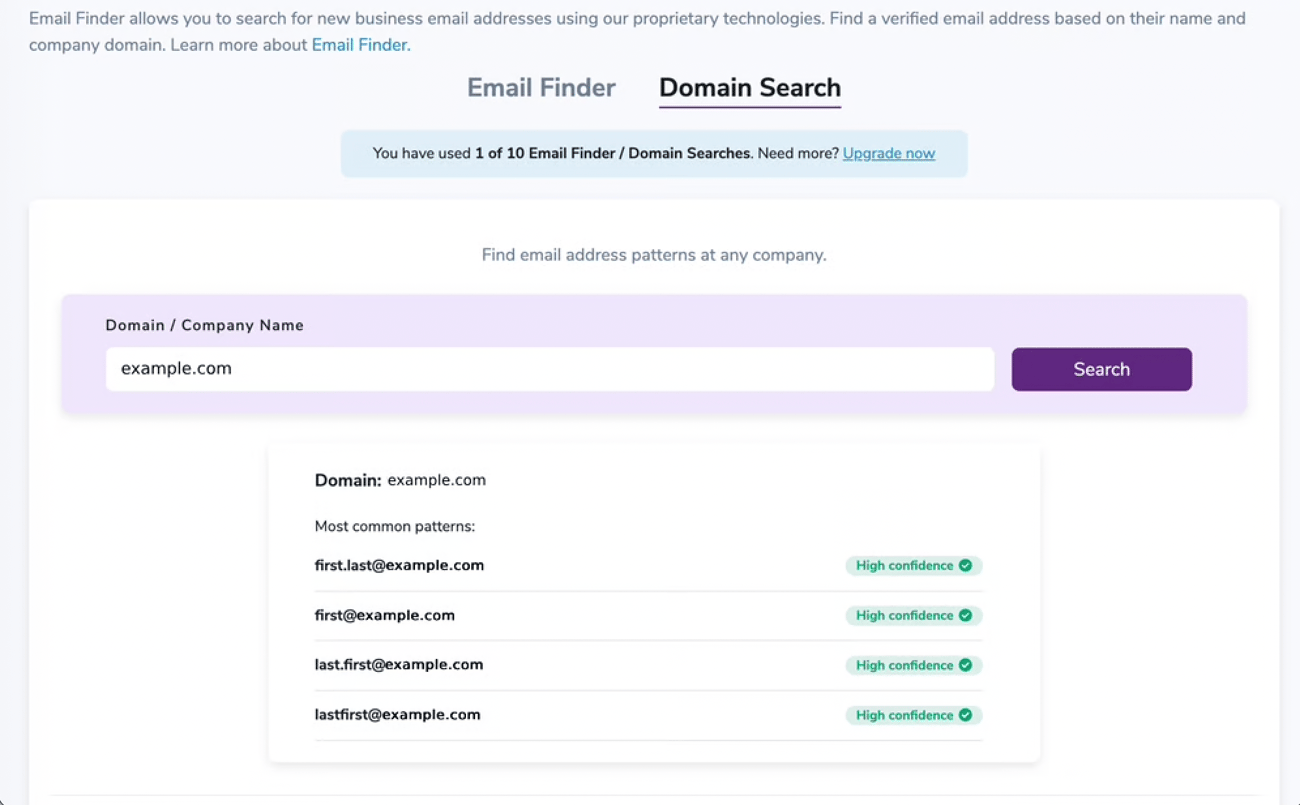This screenshot has height=805, width=1300.
Task: Click checkmark icon in first.last@example.com row
Action: point(965,566)
